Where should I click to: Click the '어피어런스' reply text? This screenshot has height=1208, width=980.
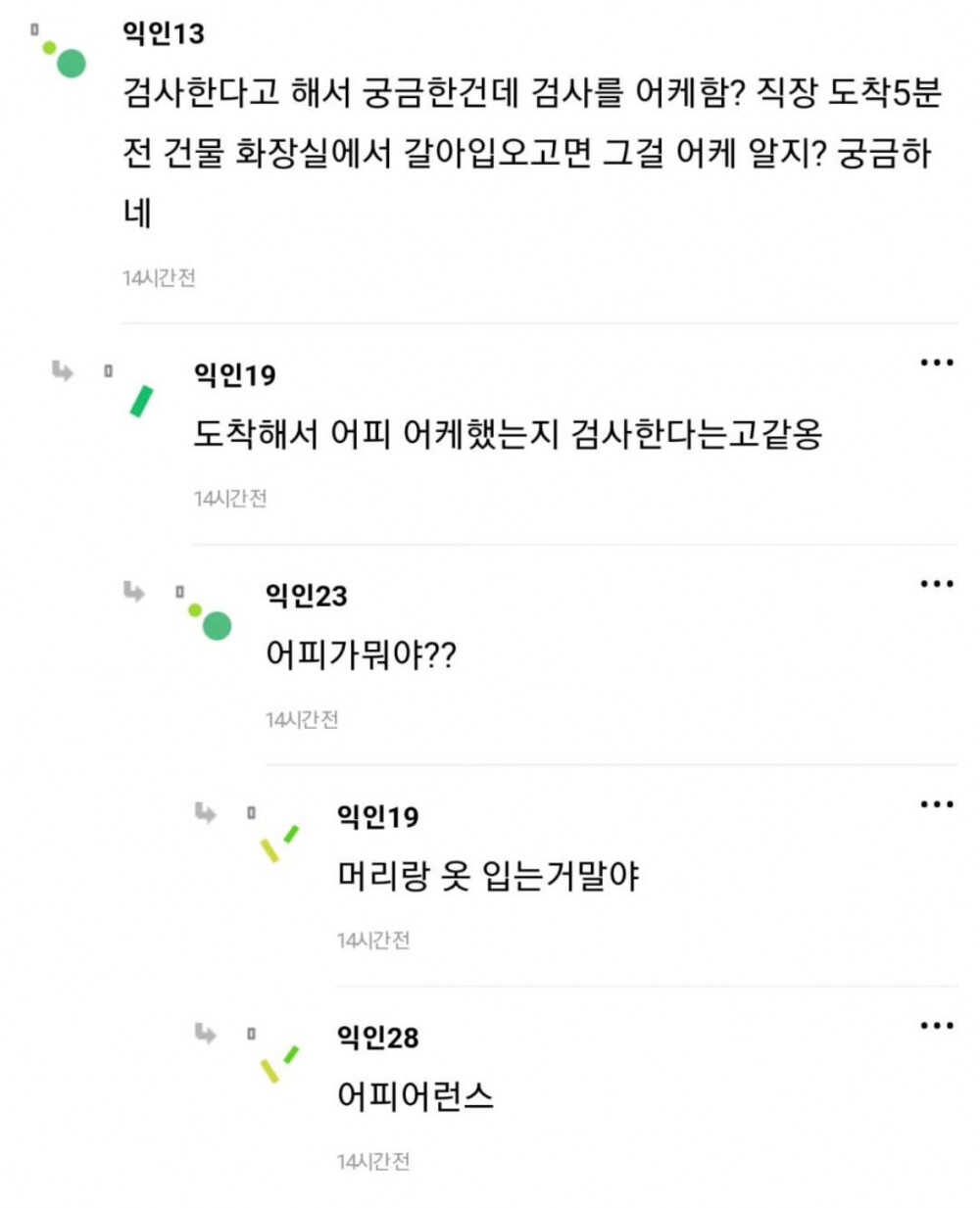click(x=416, y=1095)
